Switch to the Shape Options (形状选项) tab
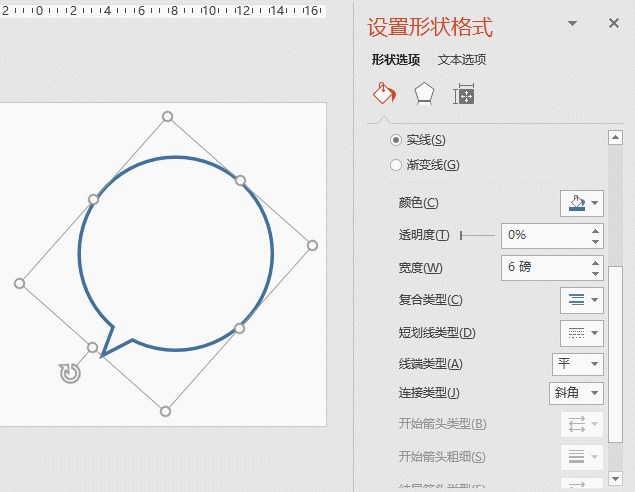The image size is (635, 492). click(x=396, y=60)
